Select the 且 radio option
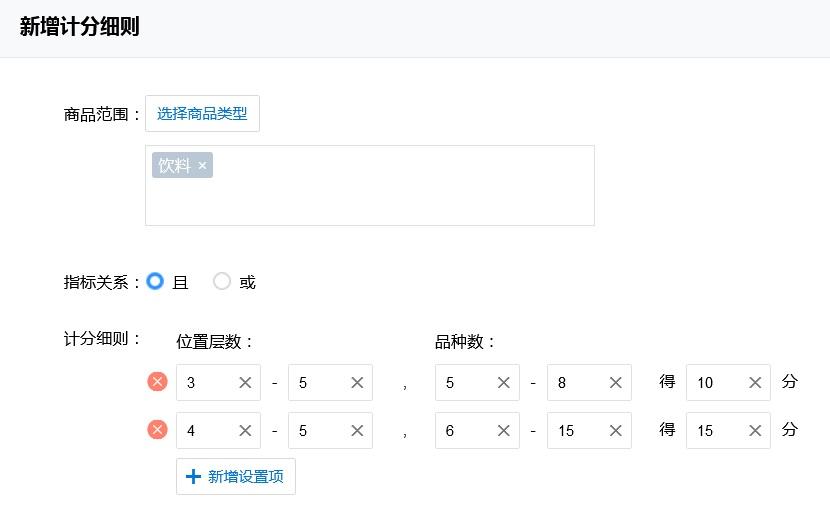830x524 pixels. [x=155, y=282]
